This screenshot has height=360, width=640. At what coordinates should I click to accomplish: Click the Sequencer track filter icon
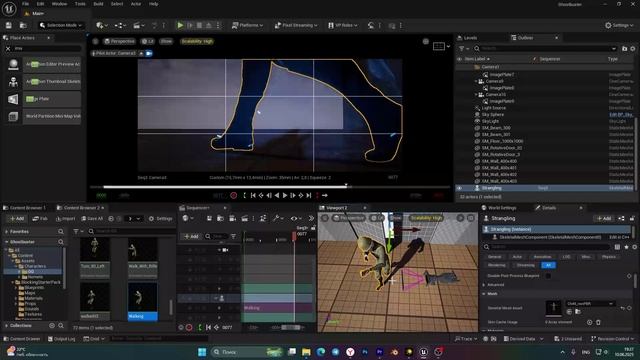click(233, 236)
